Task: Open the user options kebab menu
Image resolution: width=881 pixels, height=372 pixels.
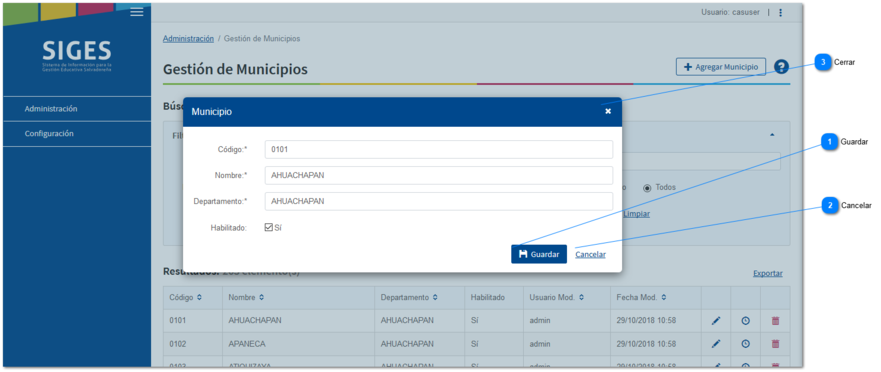Action: coord(780,12)
